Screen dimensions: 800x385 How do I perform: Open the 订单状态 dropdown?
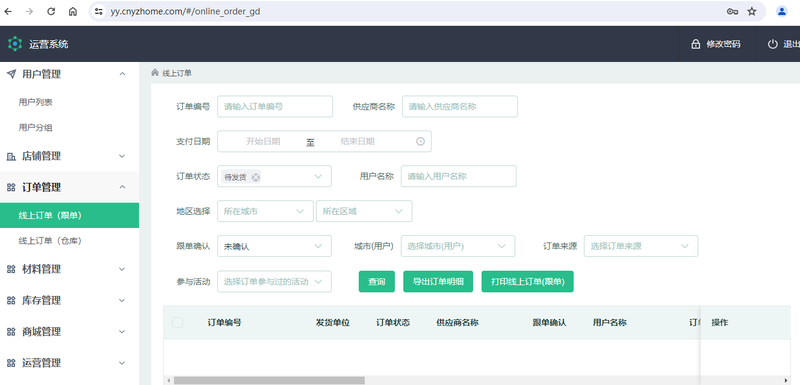pos(274,176)
